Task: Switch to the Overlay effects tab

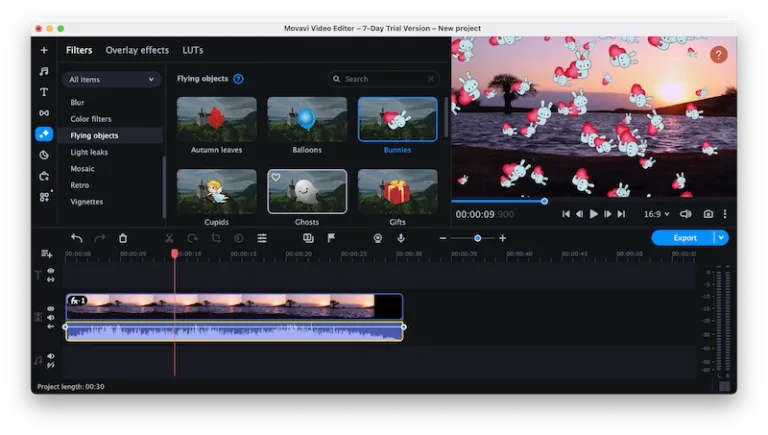Action: 137,50
